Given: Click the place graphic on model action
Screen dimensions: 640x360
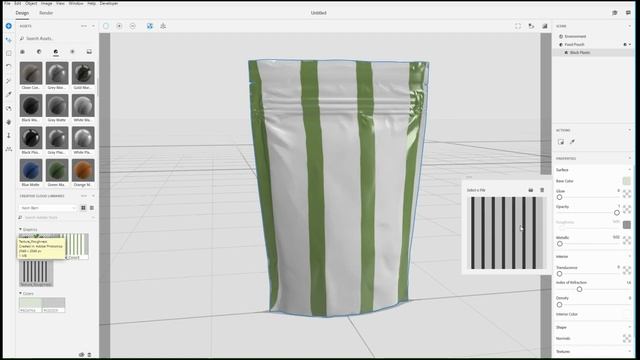Looking at the screenshot, I should 561,142.
